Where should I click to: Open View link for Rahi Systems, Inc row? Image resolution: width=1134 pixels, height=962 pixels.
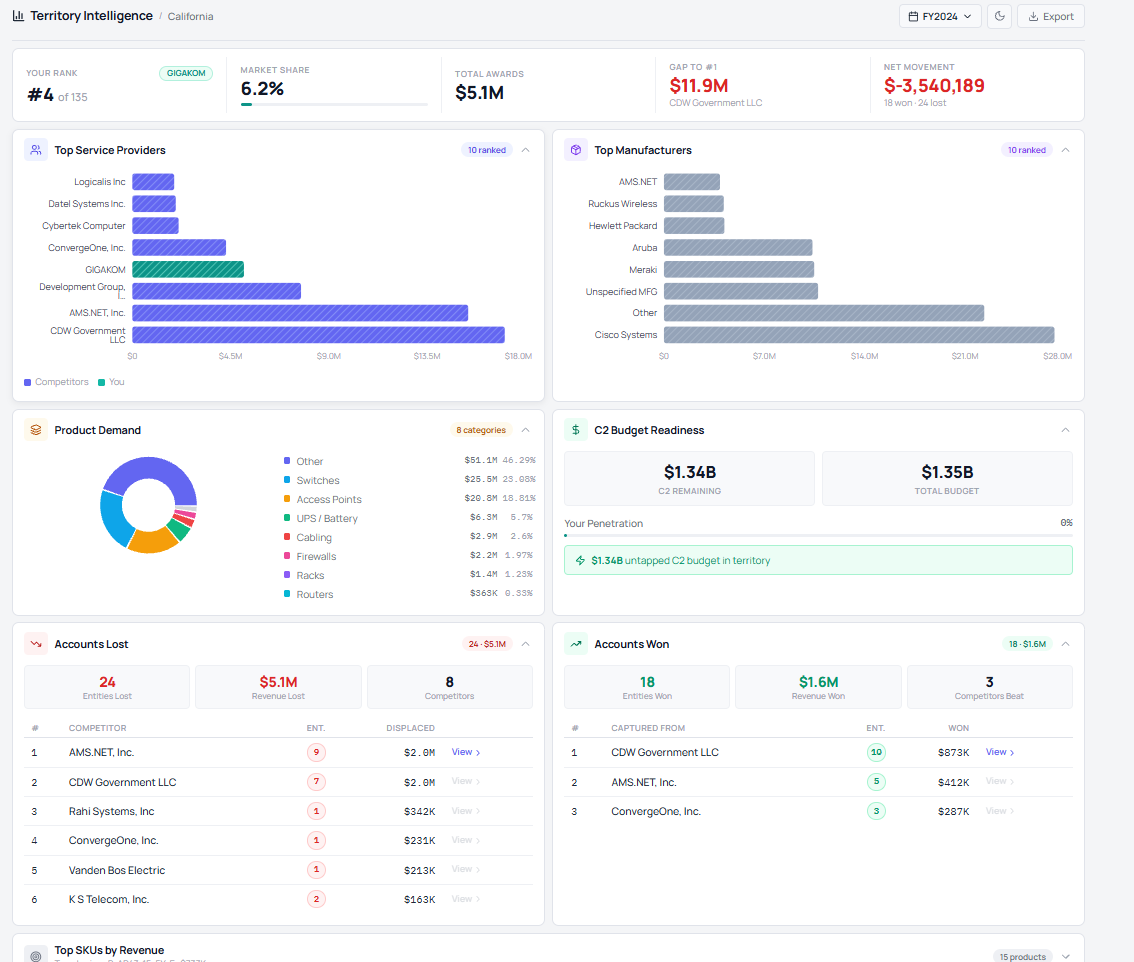coord(466,811)
